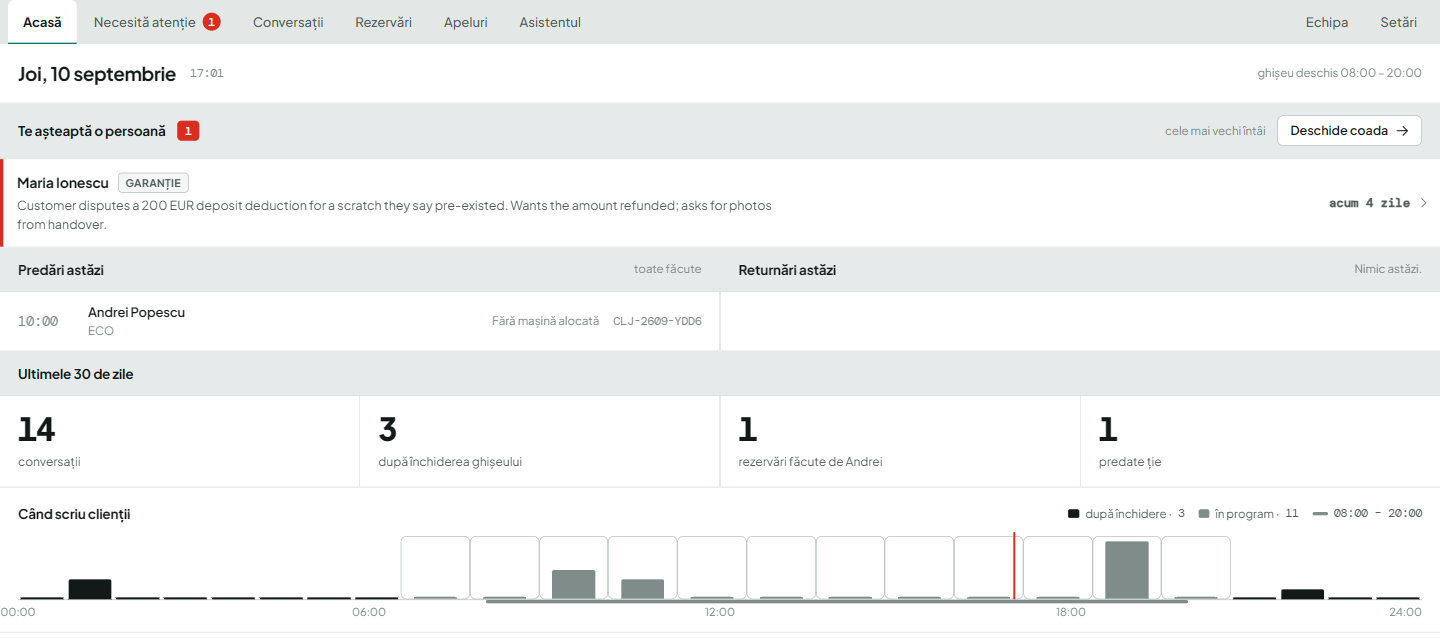1440x638 pixels.
Task: Open Setări
Action: tap(1398, 22)
